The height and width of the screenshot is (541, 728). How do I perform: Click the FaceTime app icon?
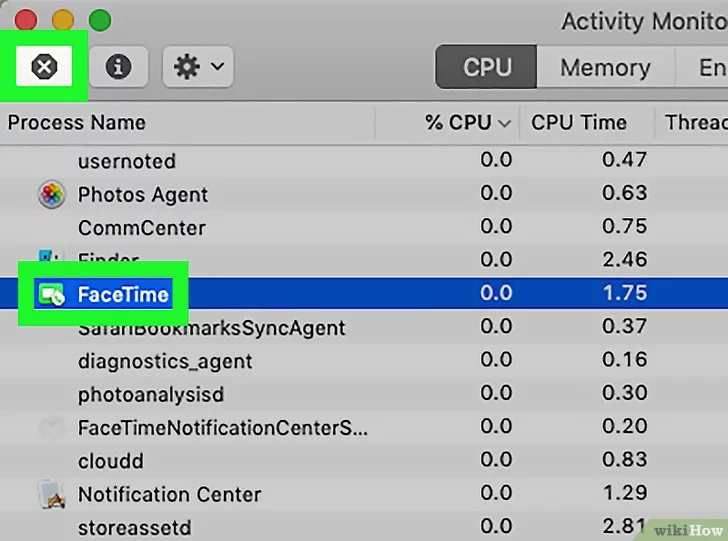[51, 294]
